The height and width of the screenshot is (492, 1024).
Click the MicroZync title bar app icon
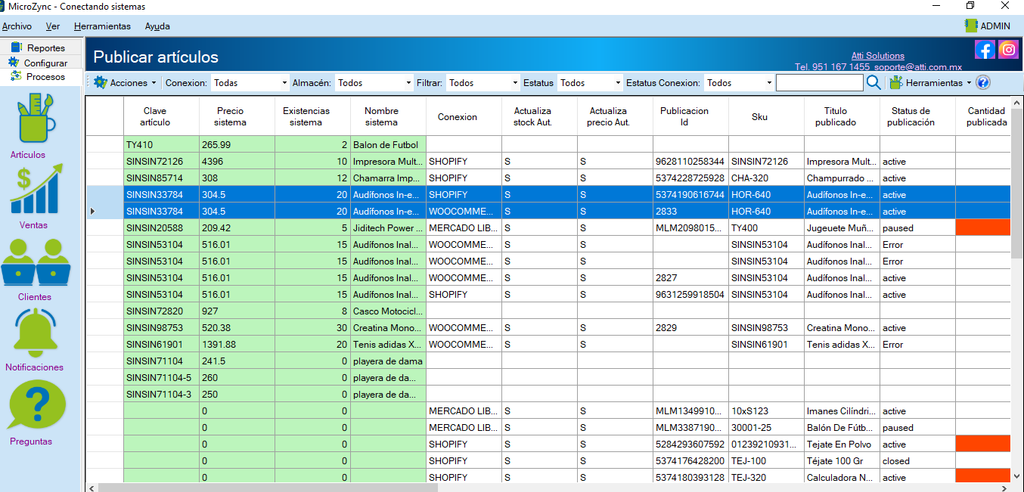pyautogui.click(x=3, y=7)
